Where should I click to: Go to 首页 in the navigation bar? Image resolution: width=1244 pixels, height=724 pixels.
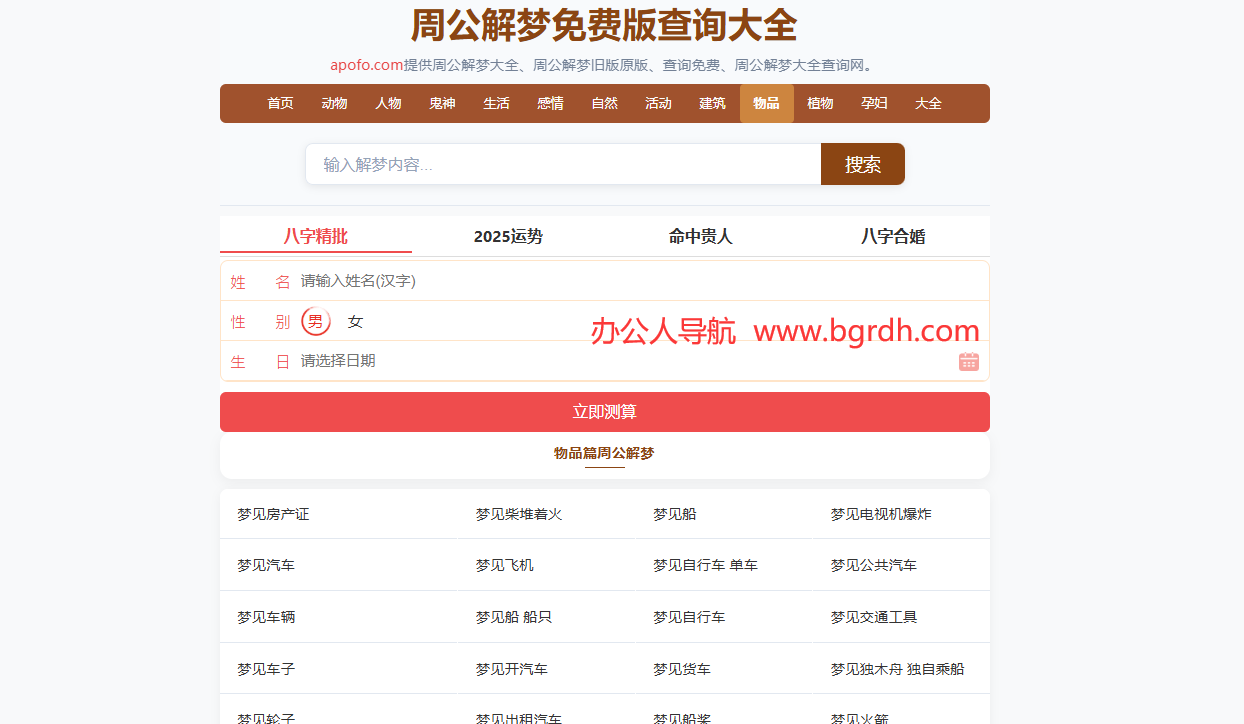click(280, 103)
